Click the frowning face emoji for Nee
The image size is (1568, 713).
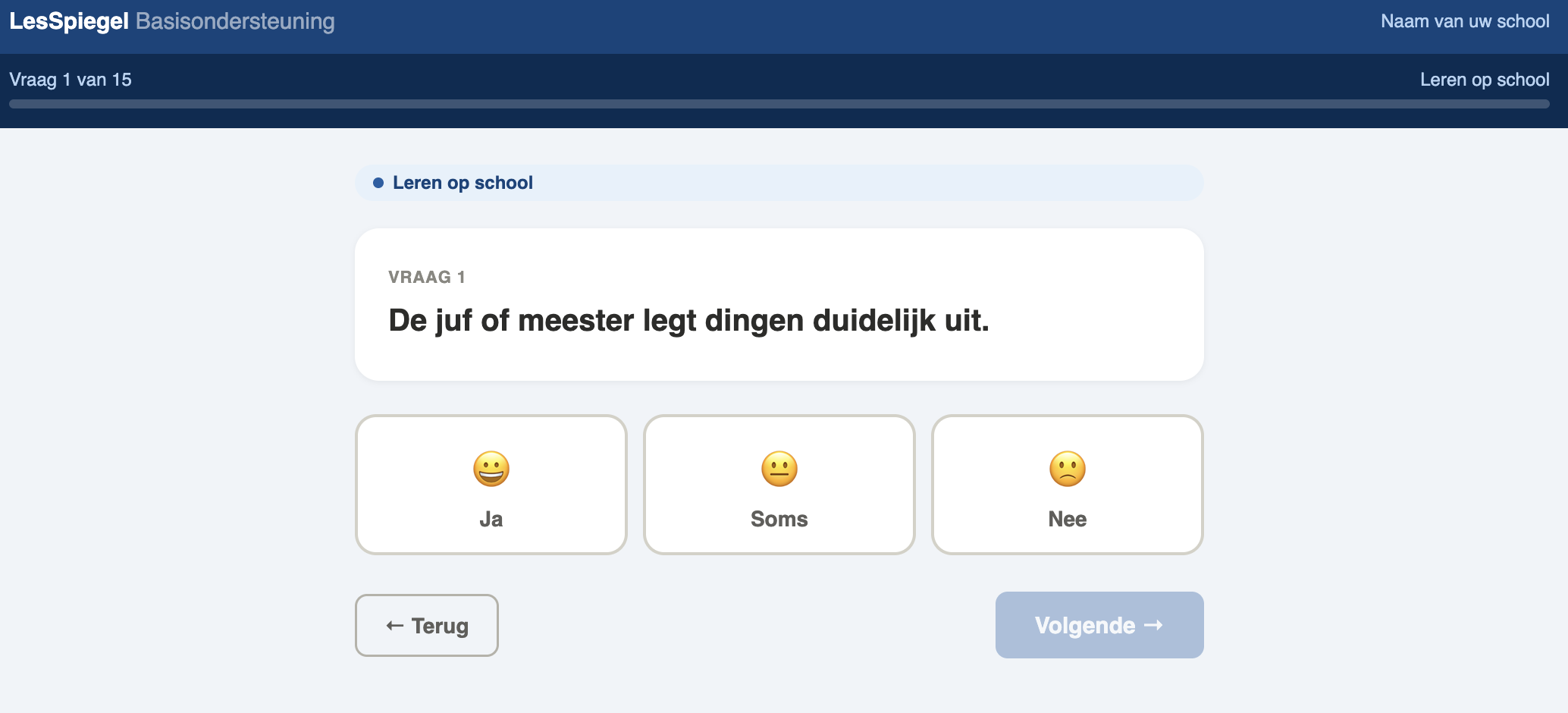[1068, 469]
